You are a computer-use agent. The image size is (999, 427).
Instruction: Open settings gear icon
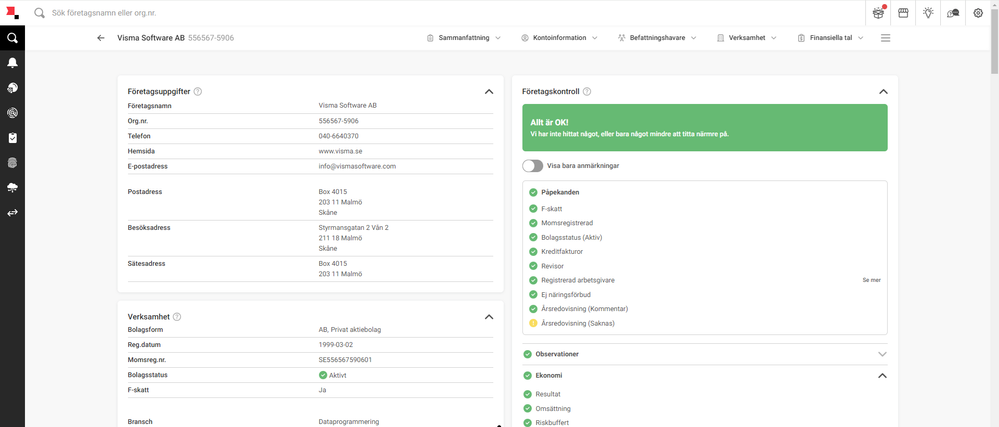pos(978,13)
